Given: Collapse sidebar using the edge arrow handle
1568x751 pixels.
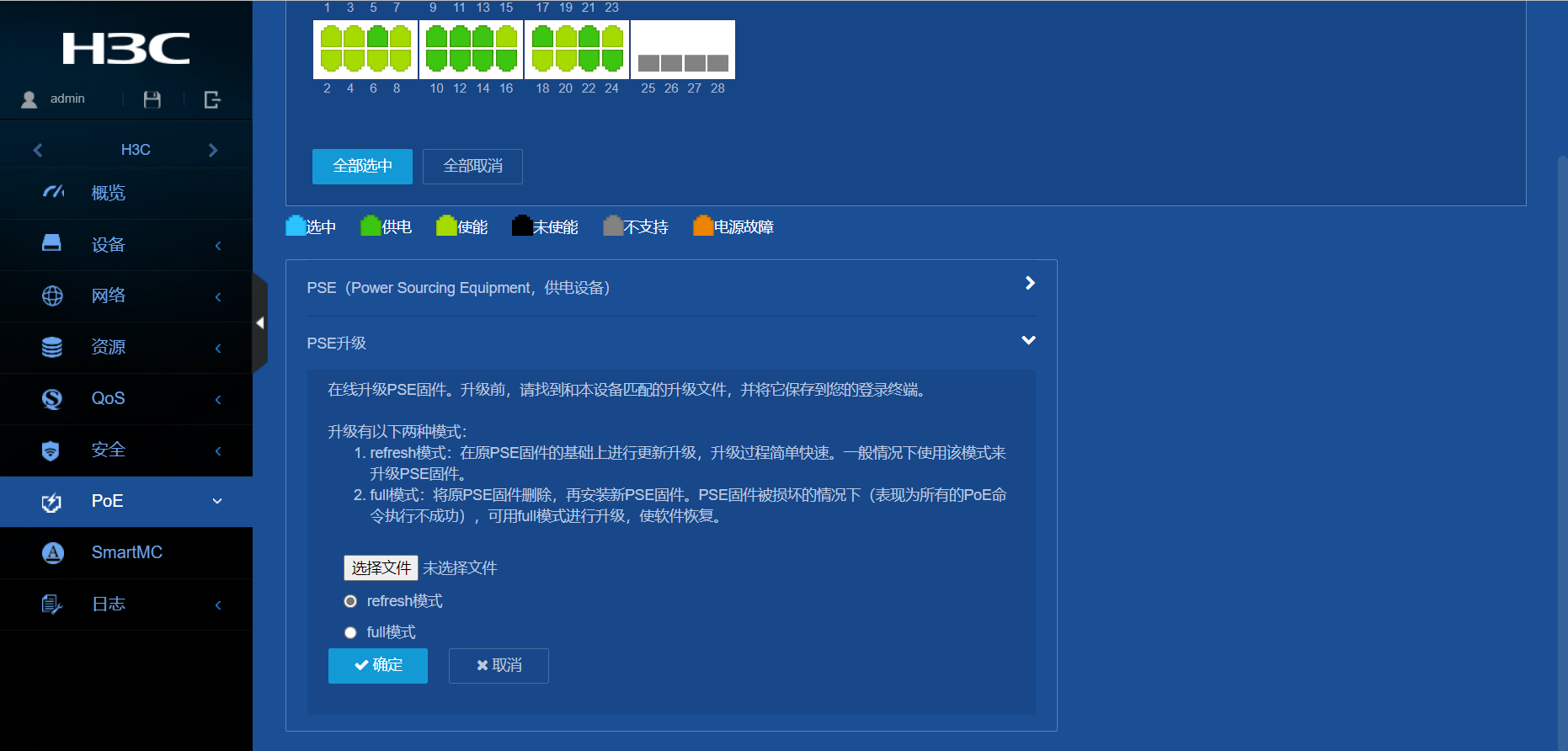Looking at the screenshot, I should click(260, 322).
